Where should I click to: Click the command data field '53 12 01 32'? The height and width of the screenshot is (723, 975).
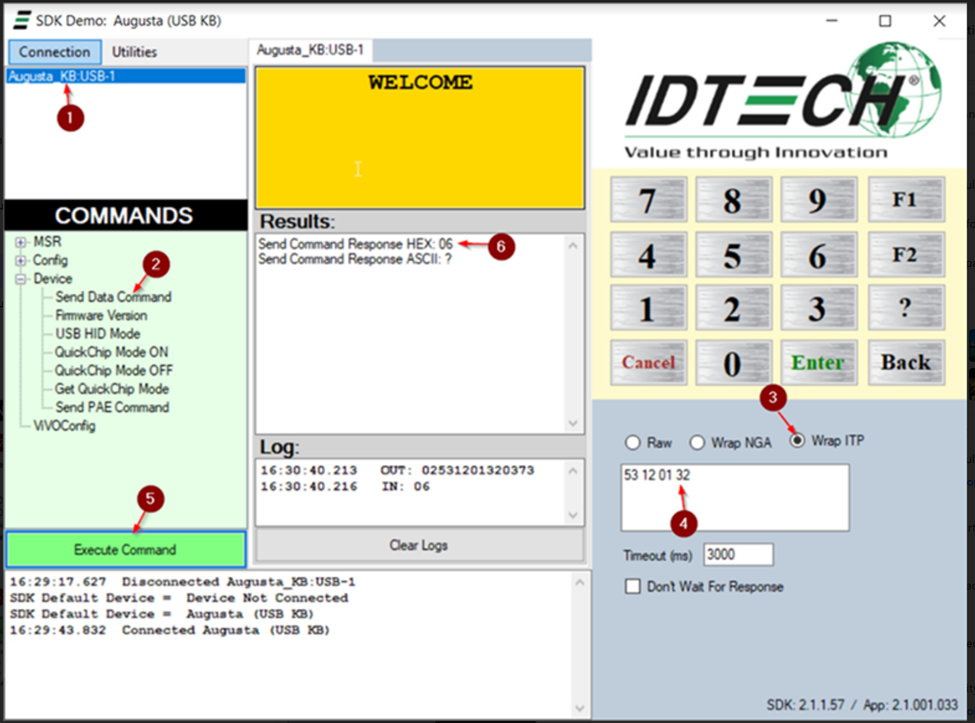click(x=734, y=497)
